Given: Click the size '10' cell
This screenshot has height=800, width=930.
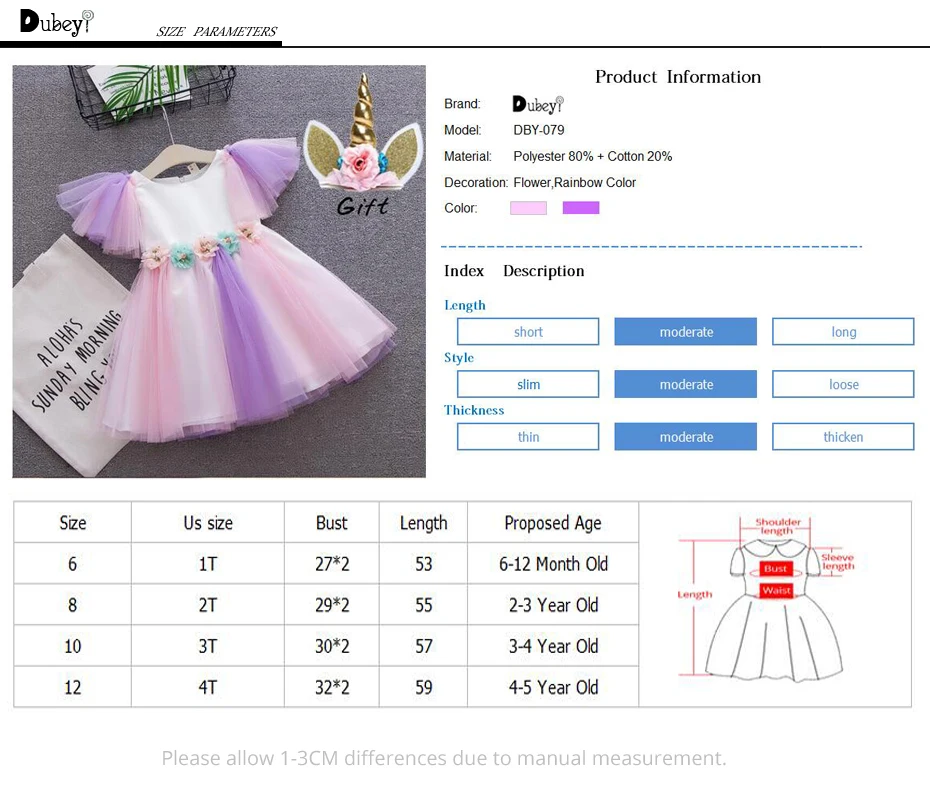Looking at the screenshot, I should point(72,646).
